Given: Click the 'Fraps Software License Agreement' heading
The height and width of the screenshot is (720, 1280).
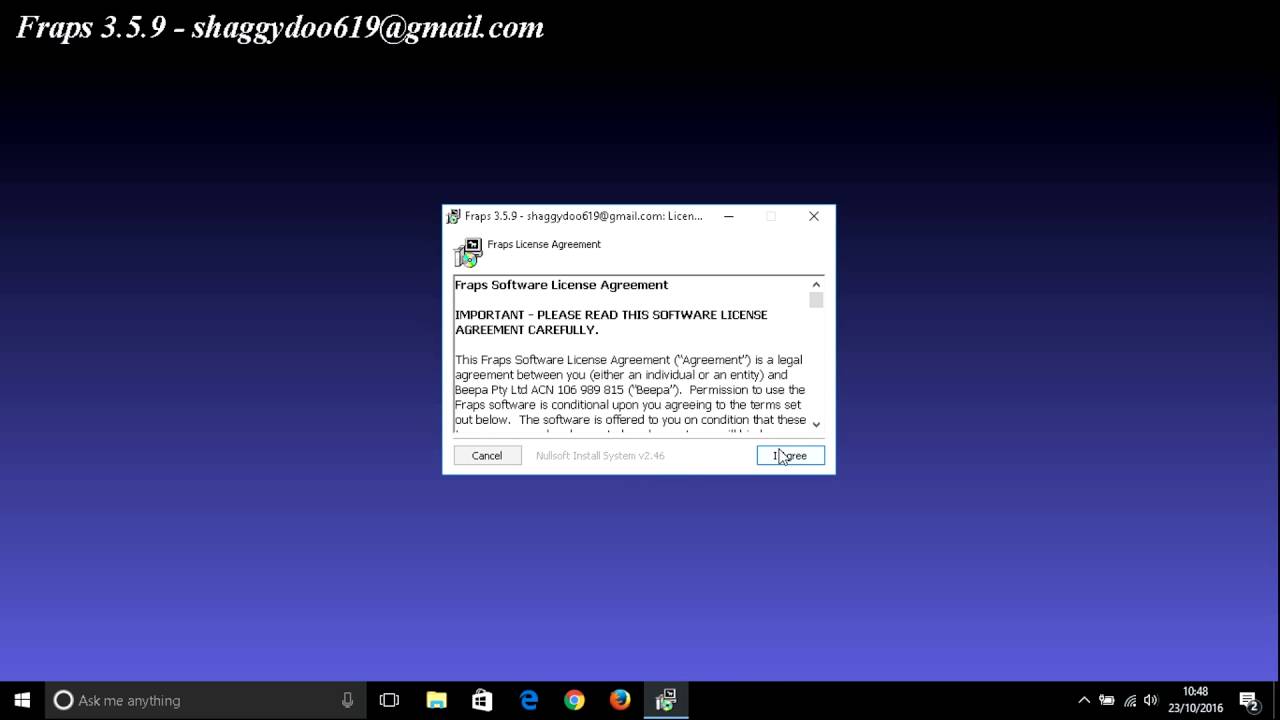Looking at the screenshot, I should click(561, 285).
